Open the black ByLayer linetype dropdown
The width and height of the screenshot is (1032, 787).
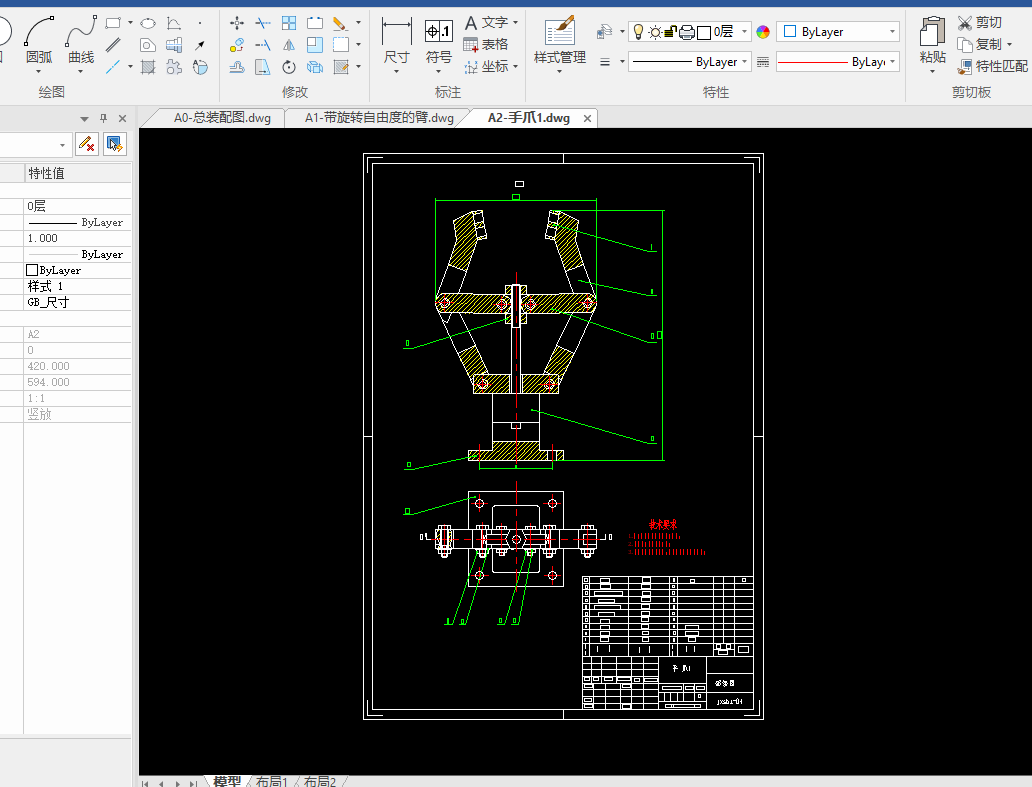(744, 62)
